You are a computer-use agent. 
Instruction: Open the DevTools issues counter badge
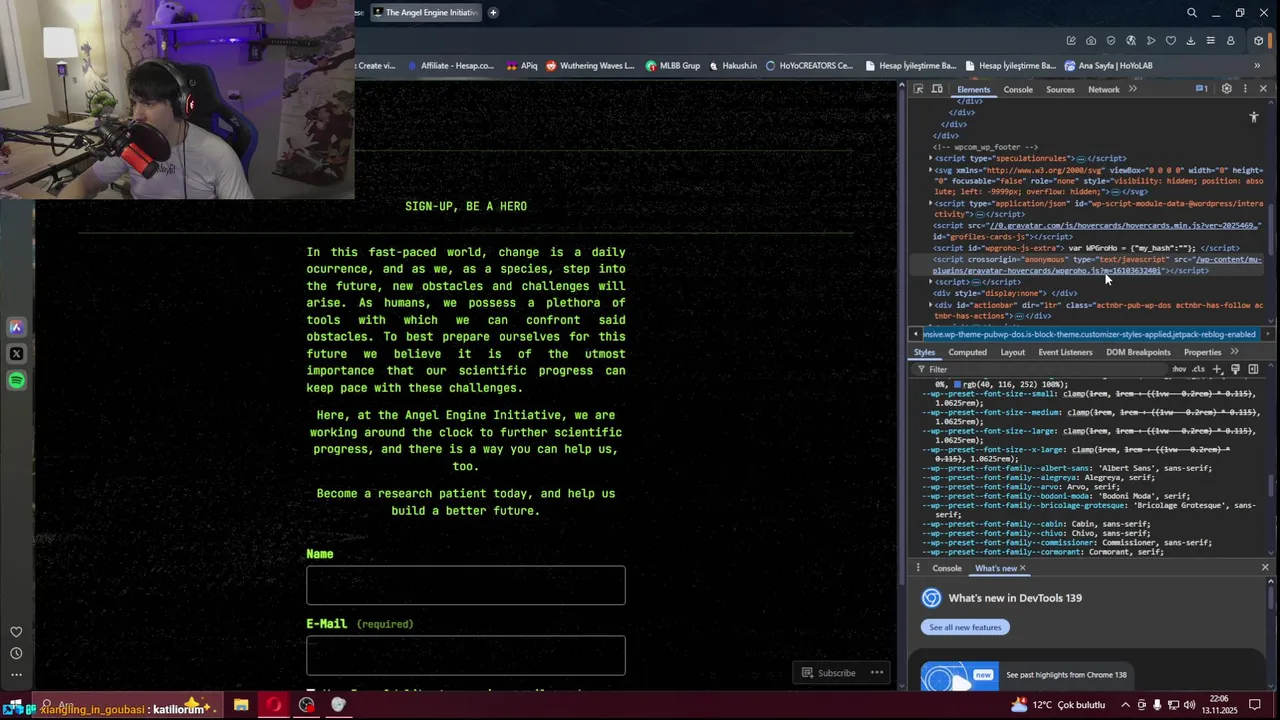click(1201, 89)
